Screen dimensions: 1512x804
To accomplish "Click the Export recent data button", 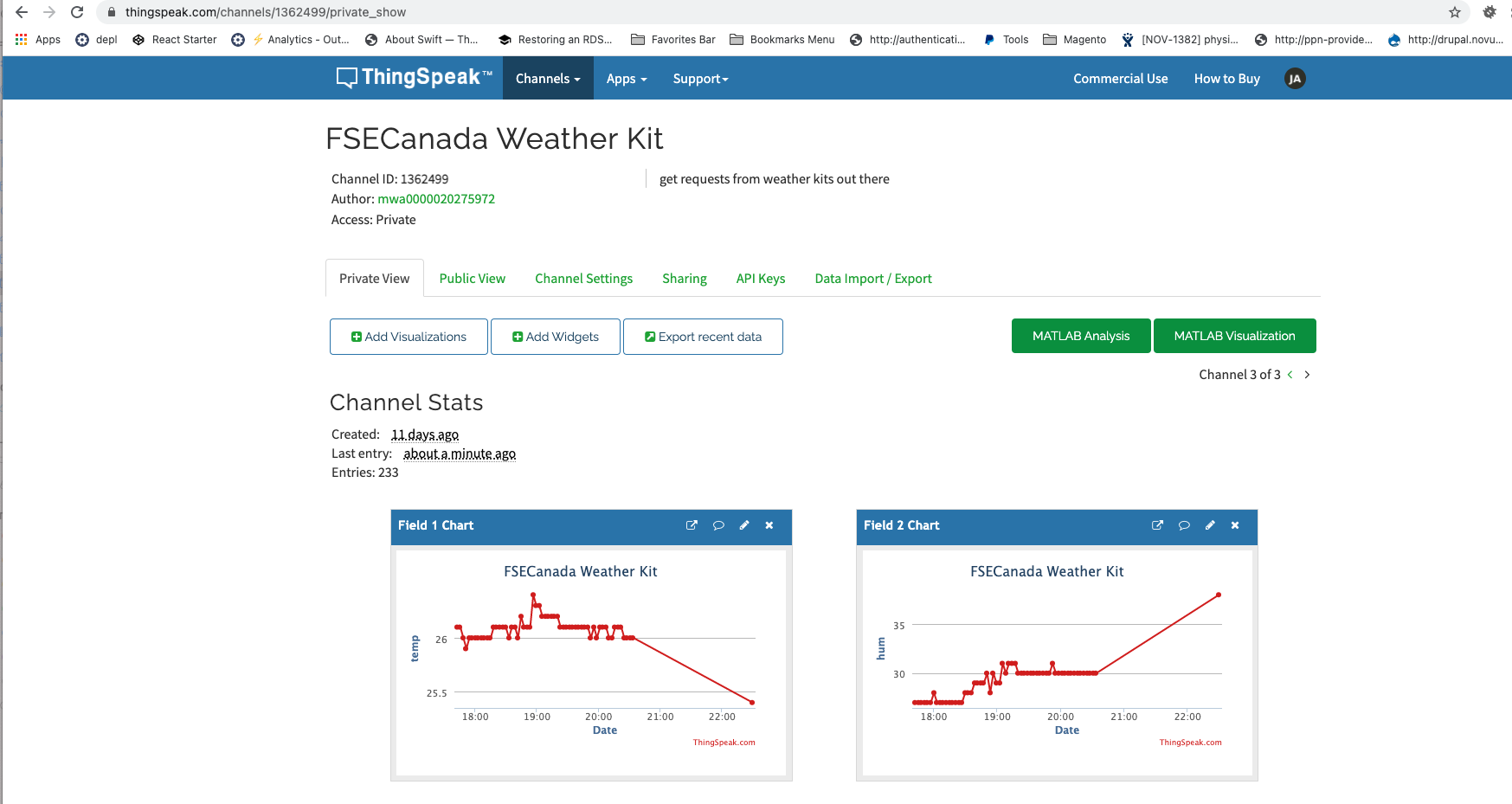I will [703, 337].
